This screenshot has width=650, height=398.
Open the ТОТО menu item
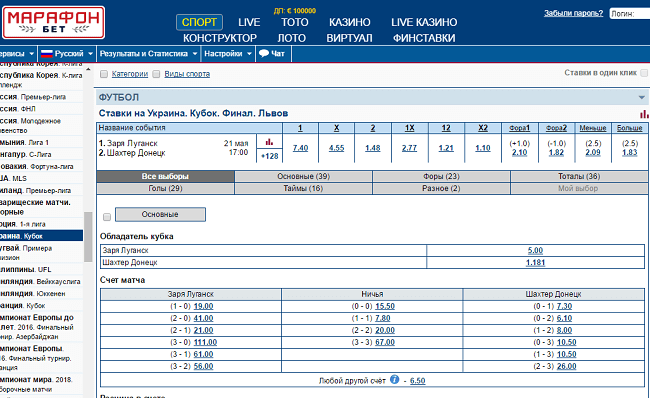295,22
